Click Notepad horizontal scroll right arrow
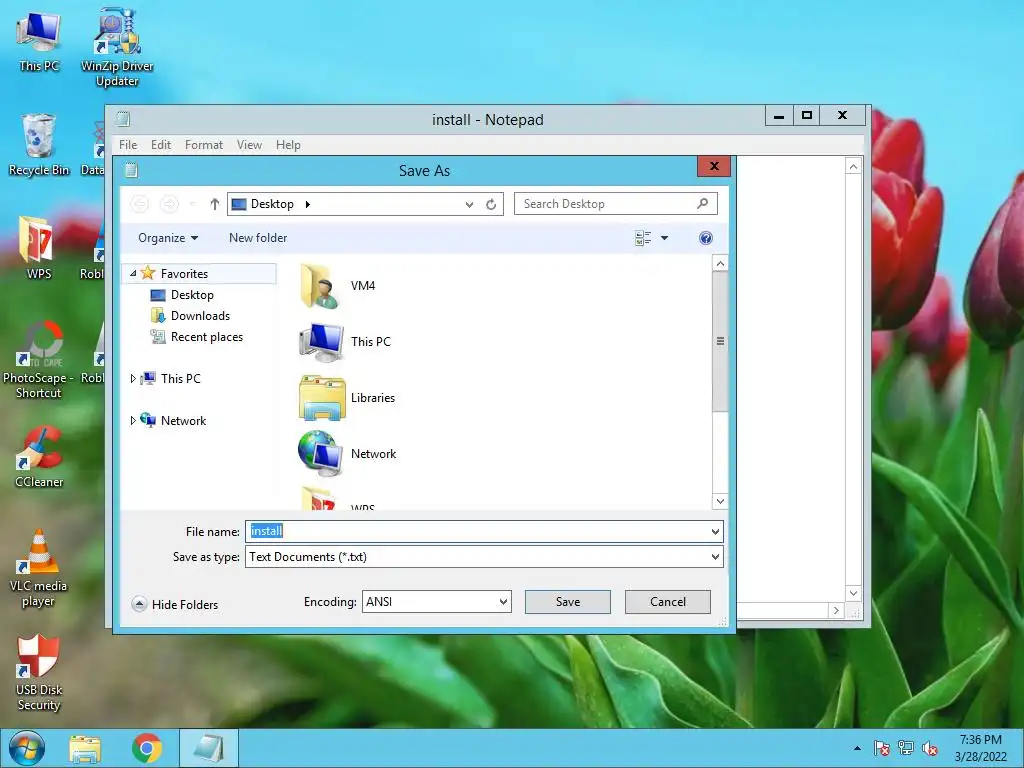1024x768 pixels. click(x=836, y=611)
